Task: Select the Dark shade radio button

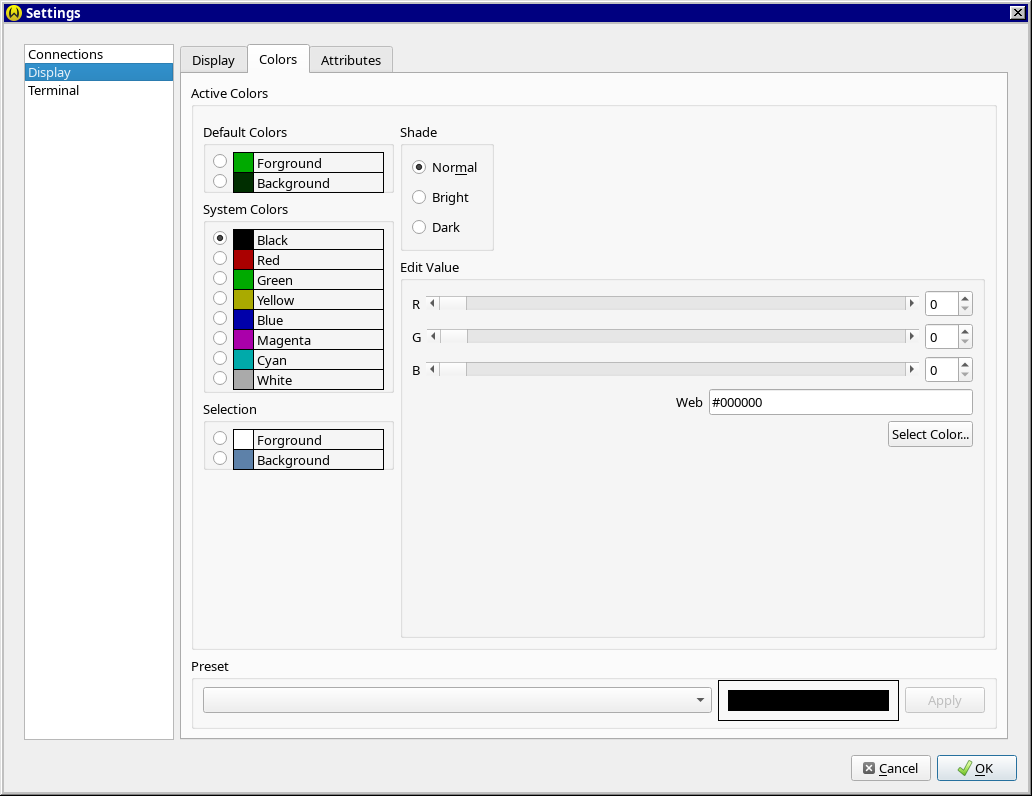Action: click(x=419, y=227)
